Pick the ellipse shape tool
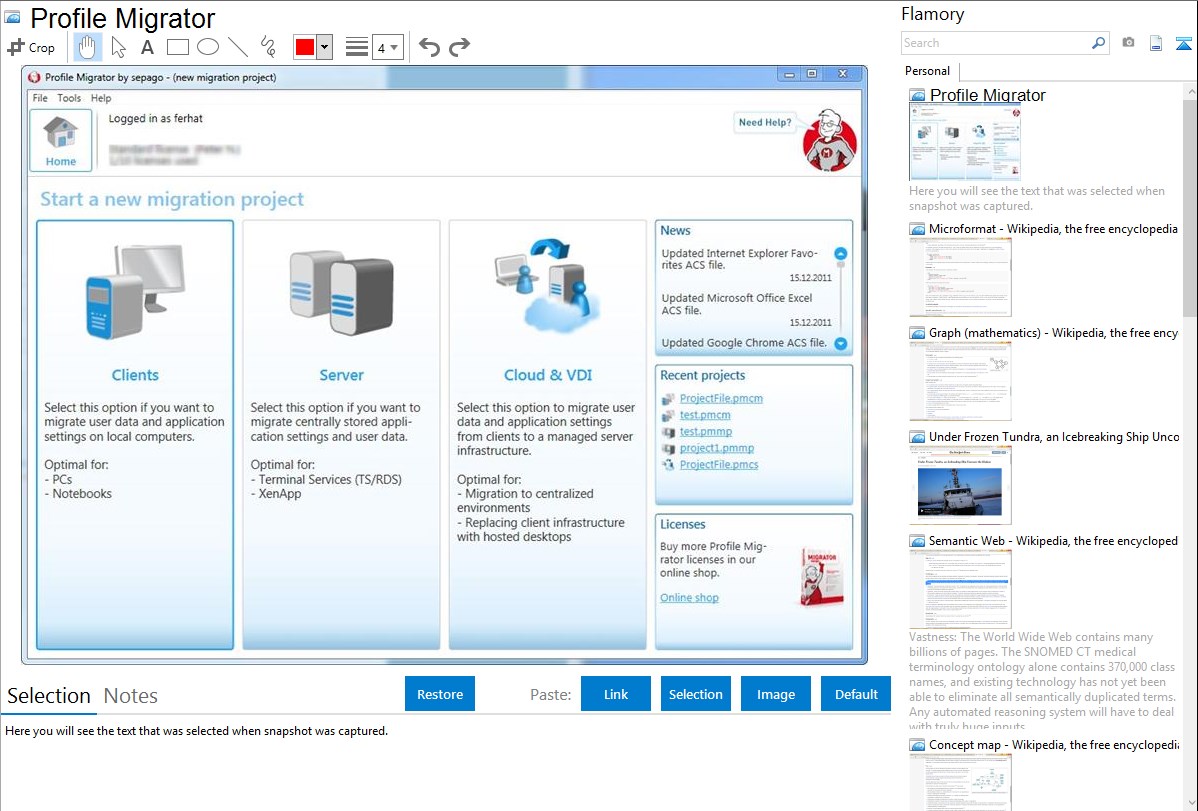This screenshot has height=811, width=1198. (208, 47)
